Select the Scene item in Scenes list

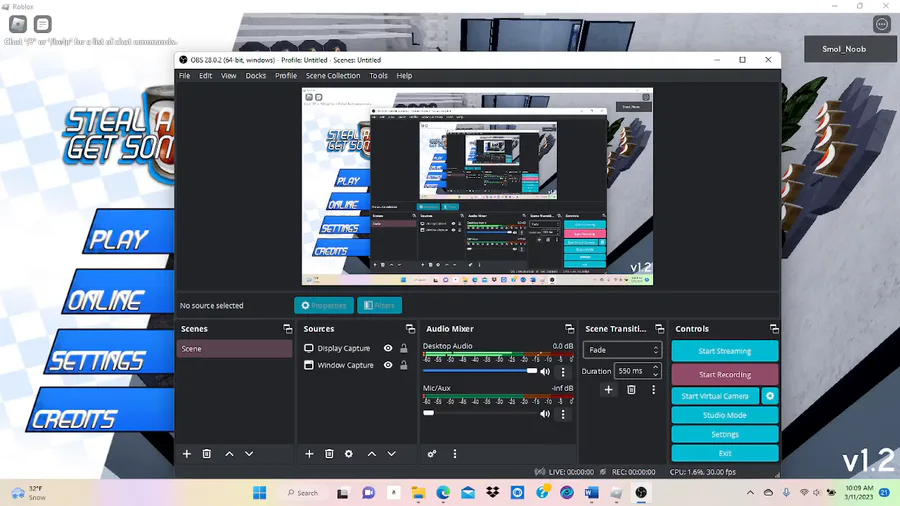[x=235, y=349]
